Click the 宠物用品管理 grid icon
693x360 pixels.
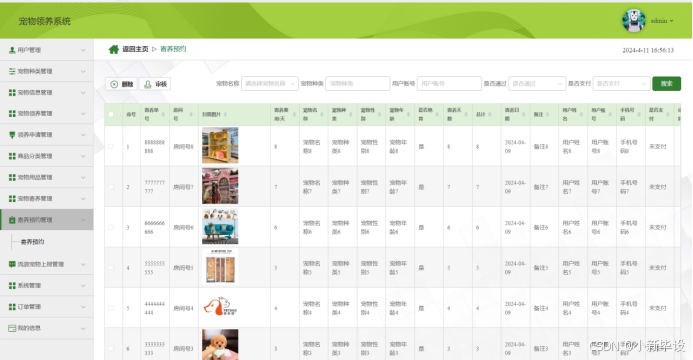(x=12, y=177)
